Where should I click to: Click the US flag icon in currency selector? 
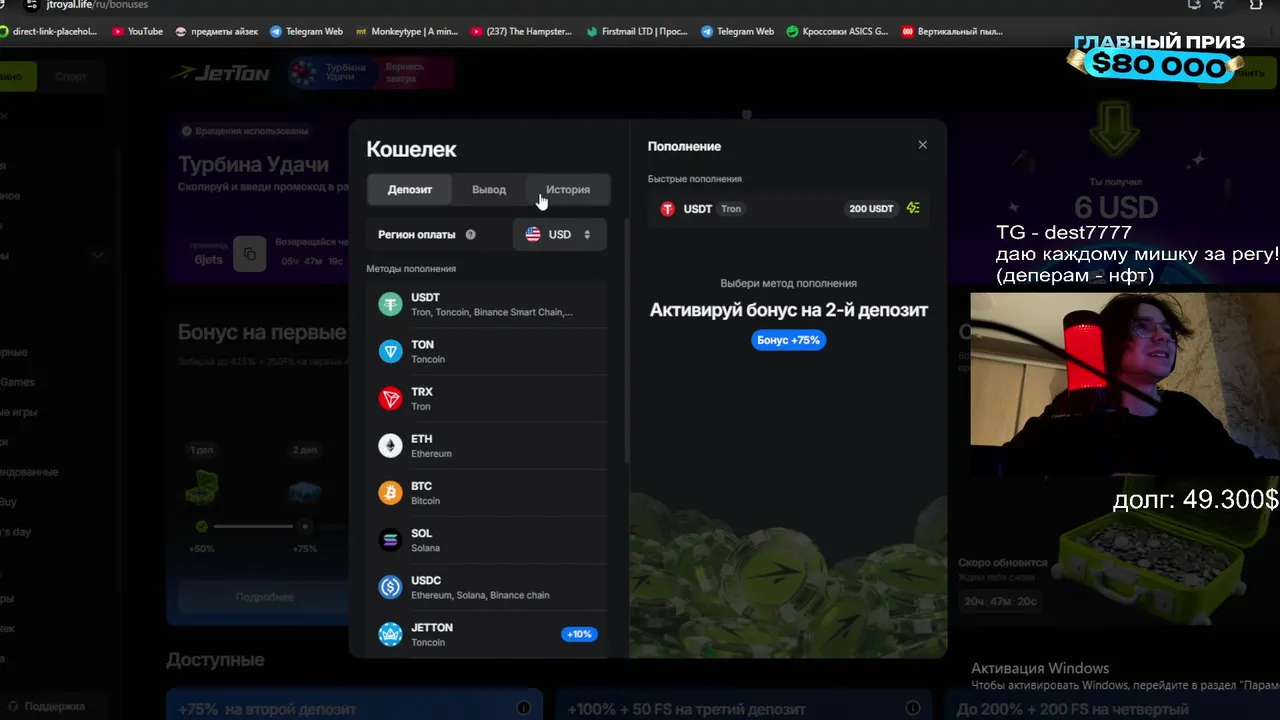pos(533,234)
